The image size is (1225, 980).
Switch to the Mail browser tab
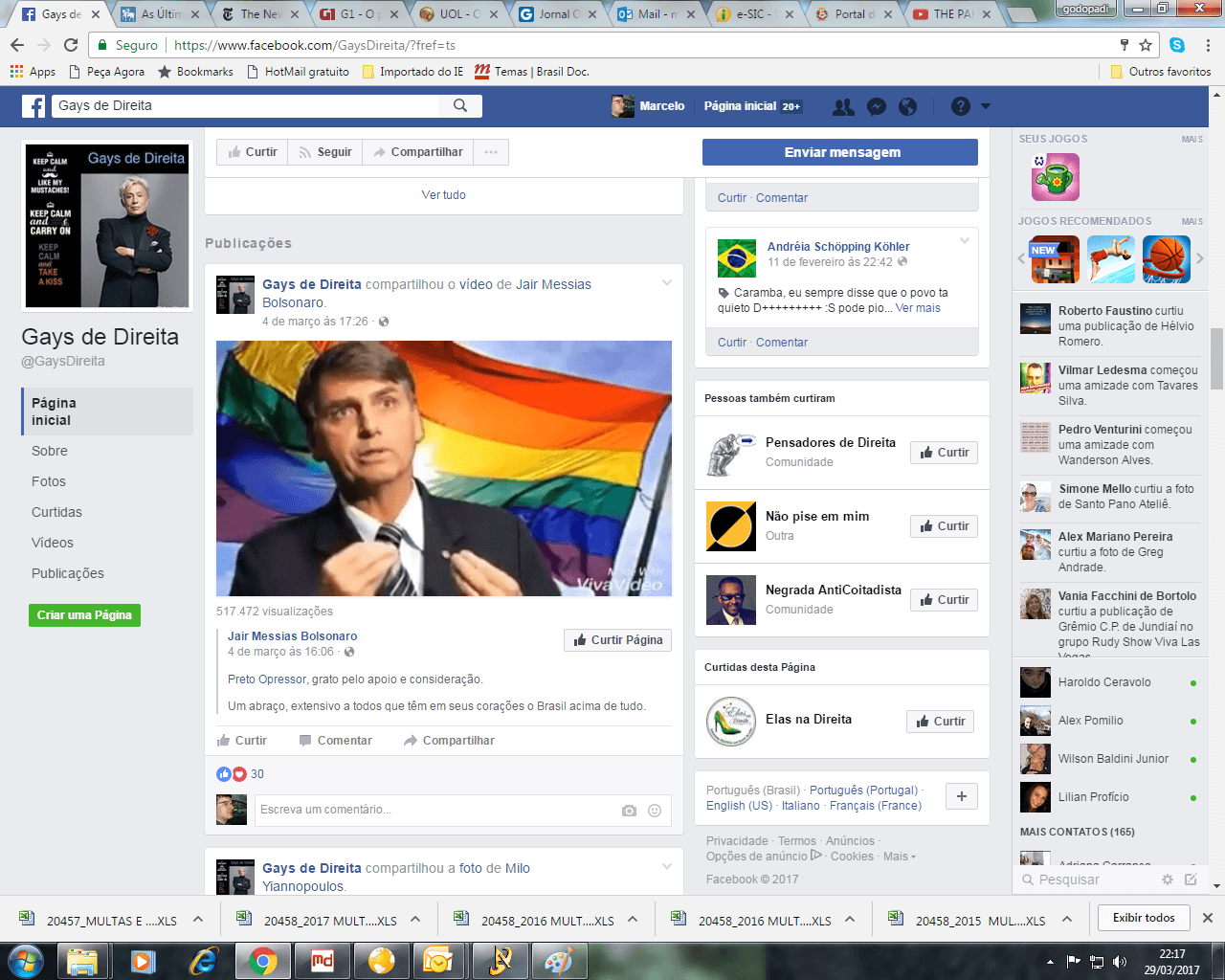coord(650,14)
